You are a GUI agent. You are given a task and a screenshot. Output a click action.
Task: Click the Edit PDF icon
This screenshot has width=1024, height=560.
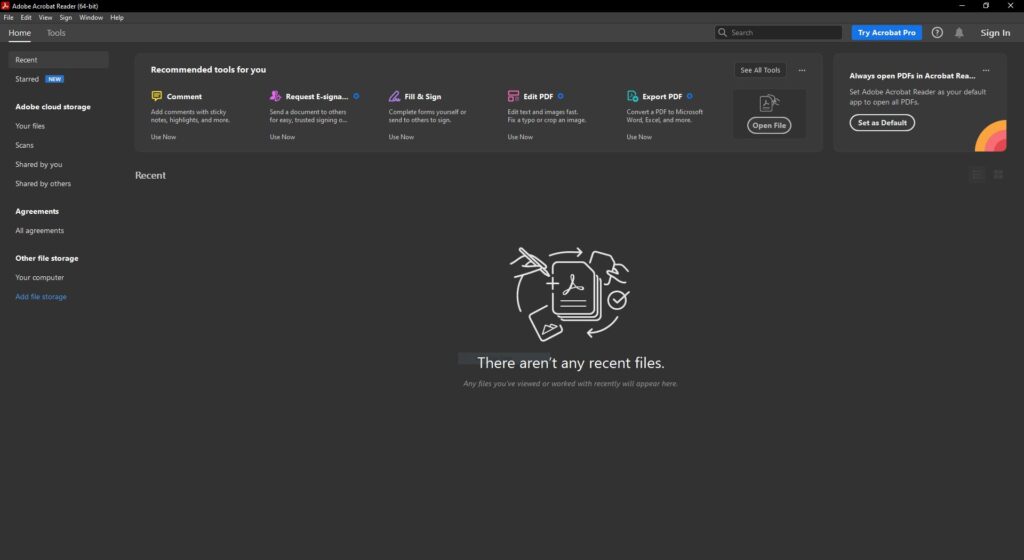tap(513, 96)
